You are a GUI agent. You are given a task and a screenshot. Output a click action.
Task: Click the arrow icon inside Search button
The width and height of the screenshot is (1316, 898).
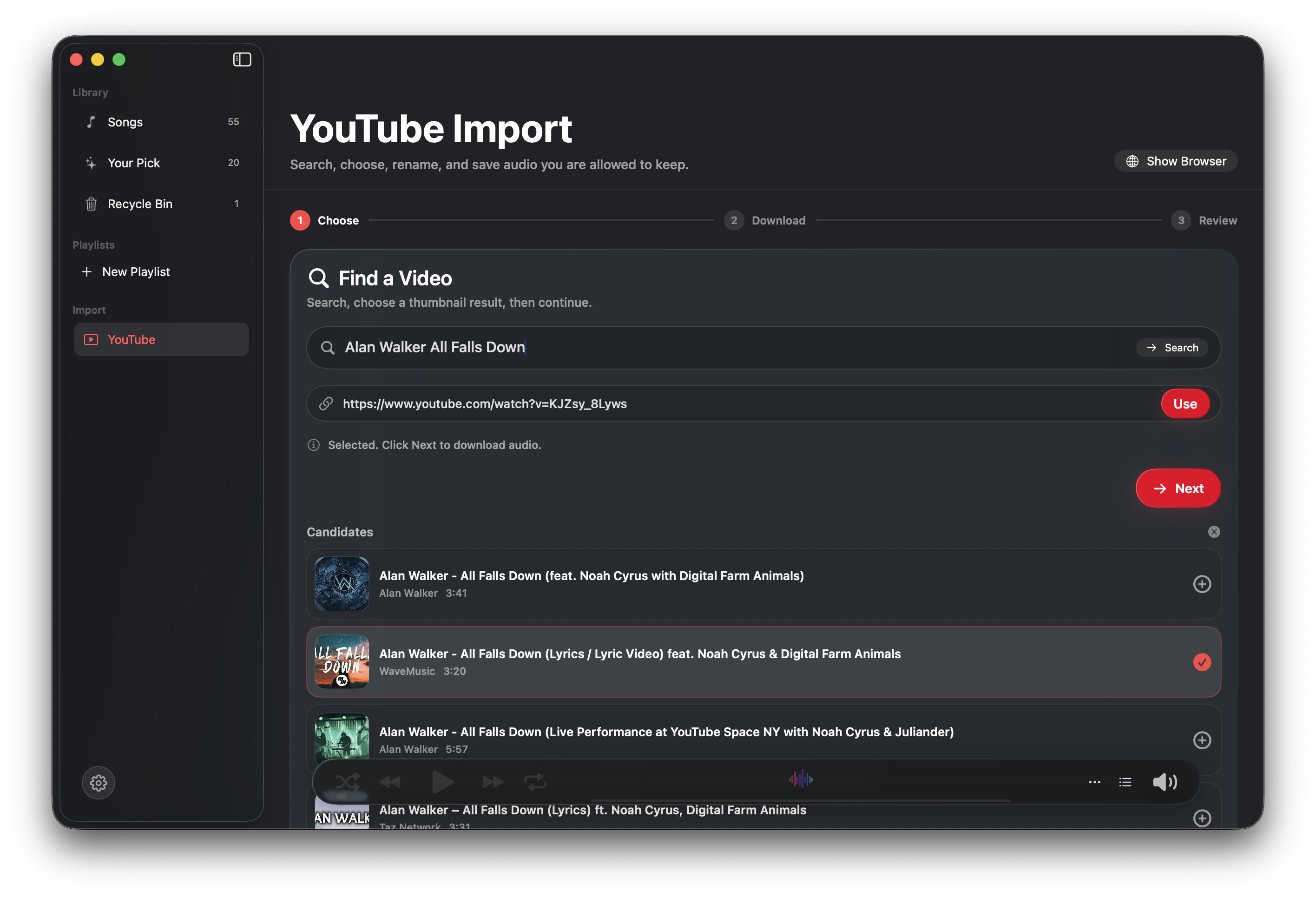[1151, 348]
